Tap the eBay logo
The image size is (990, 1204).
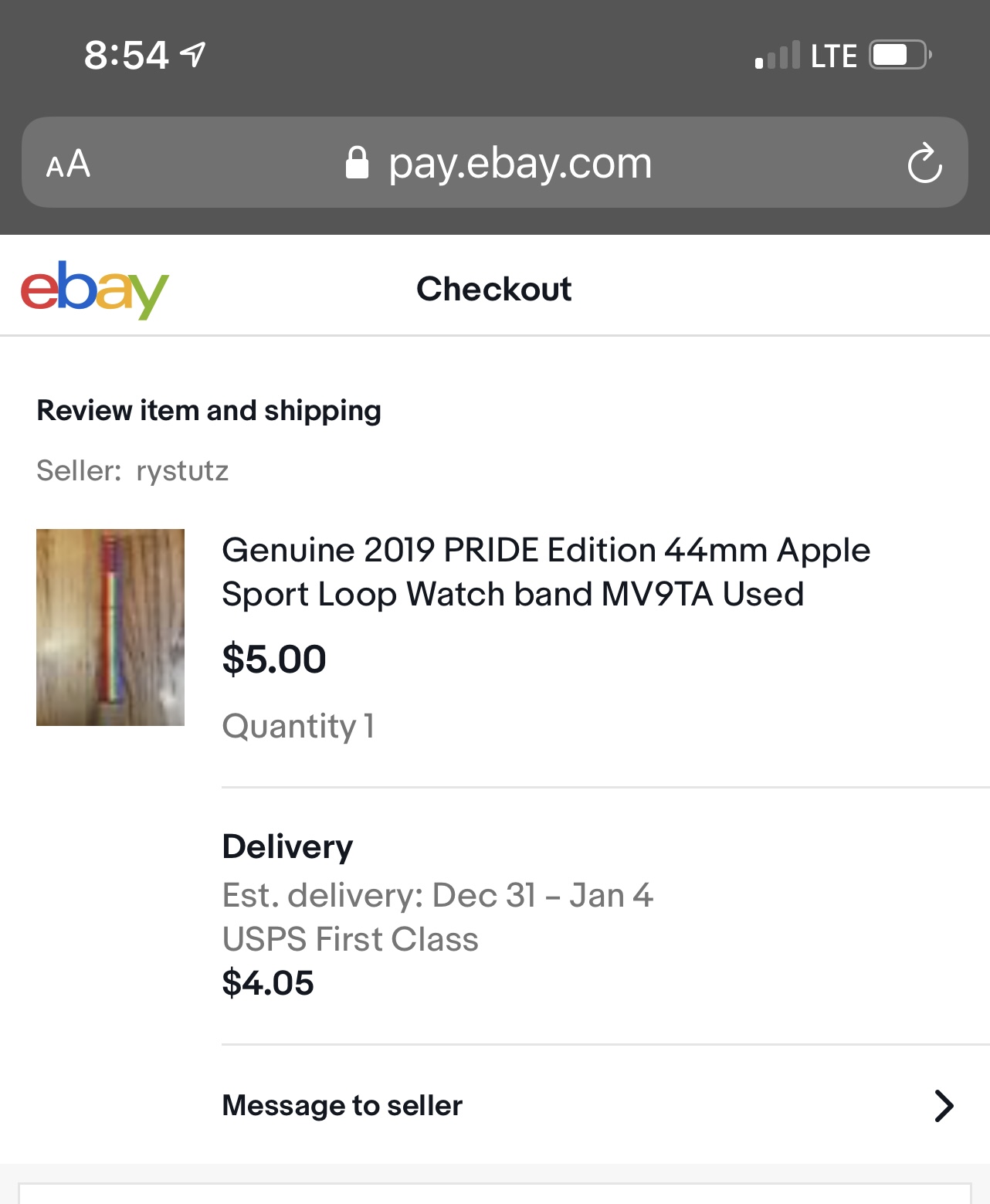94,290
